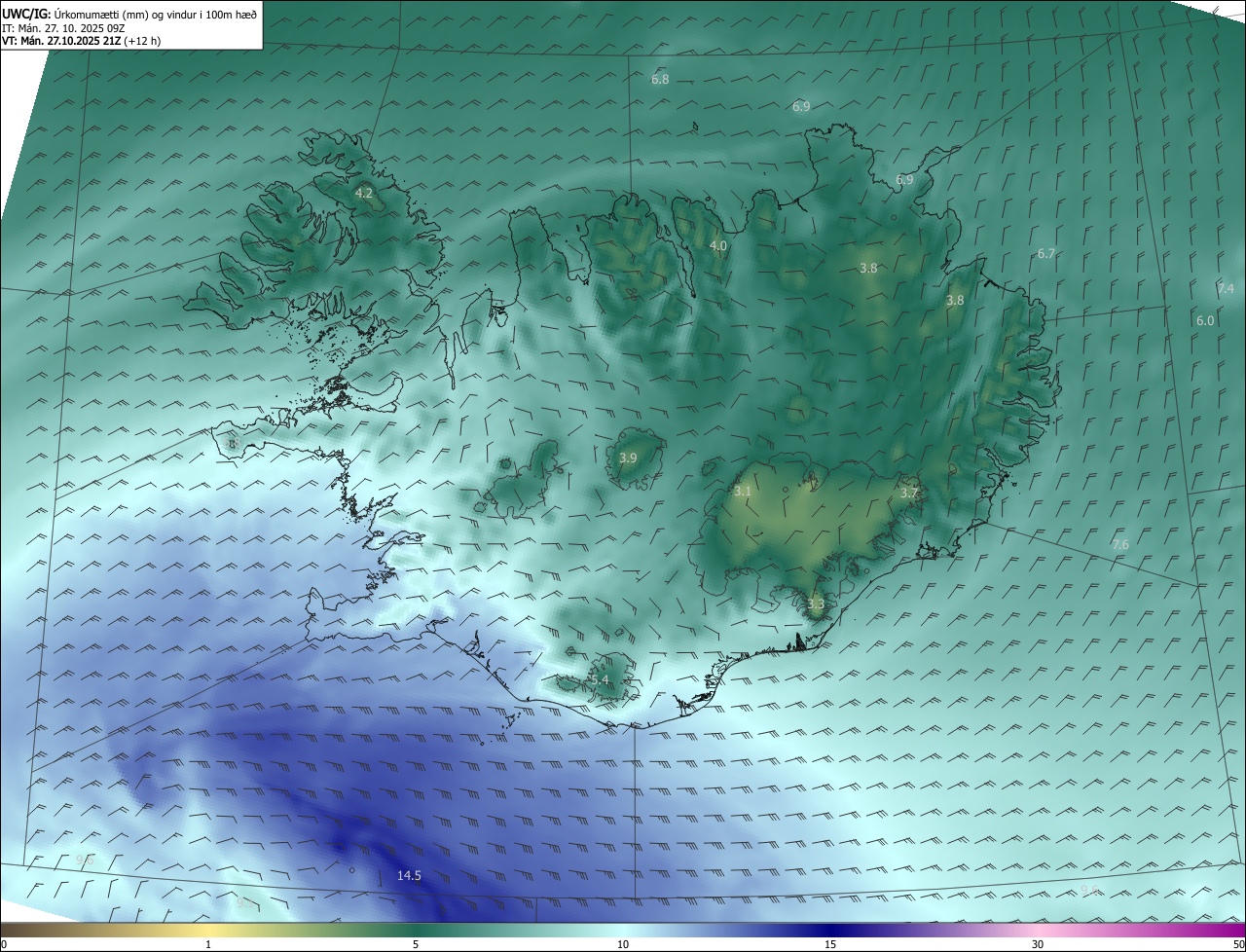Click the 30 tick on the color scale
The image size is (1246, 952).
1038,944
